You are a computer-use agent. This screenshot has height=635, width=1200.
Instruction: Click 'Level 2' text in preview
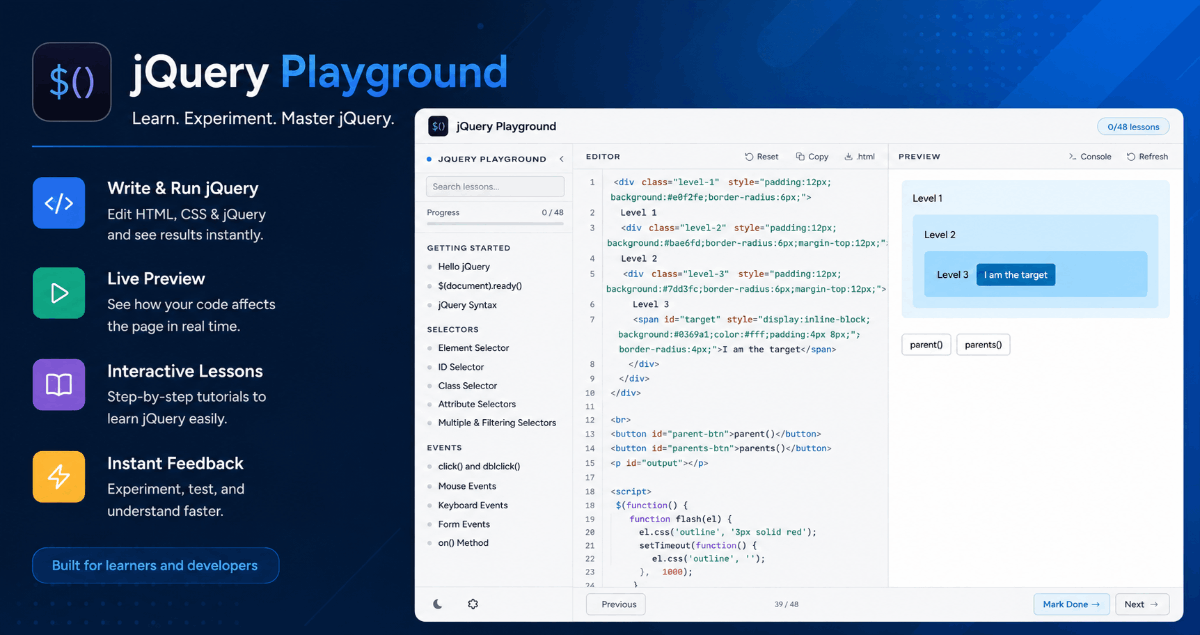point(940,235)
